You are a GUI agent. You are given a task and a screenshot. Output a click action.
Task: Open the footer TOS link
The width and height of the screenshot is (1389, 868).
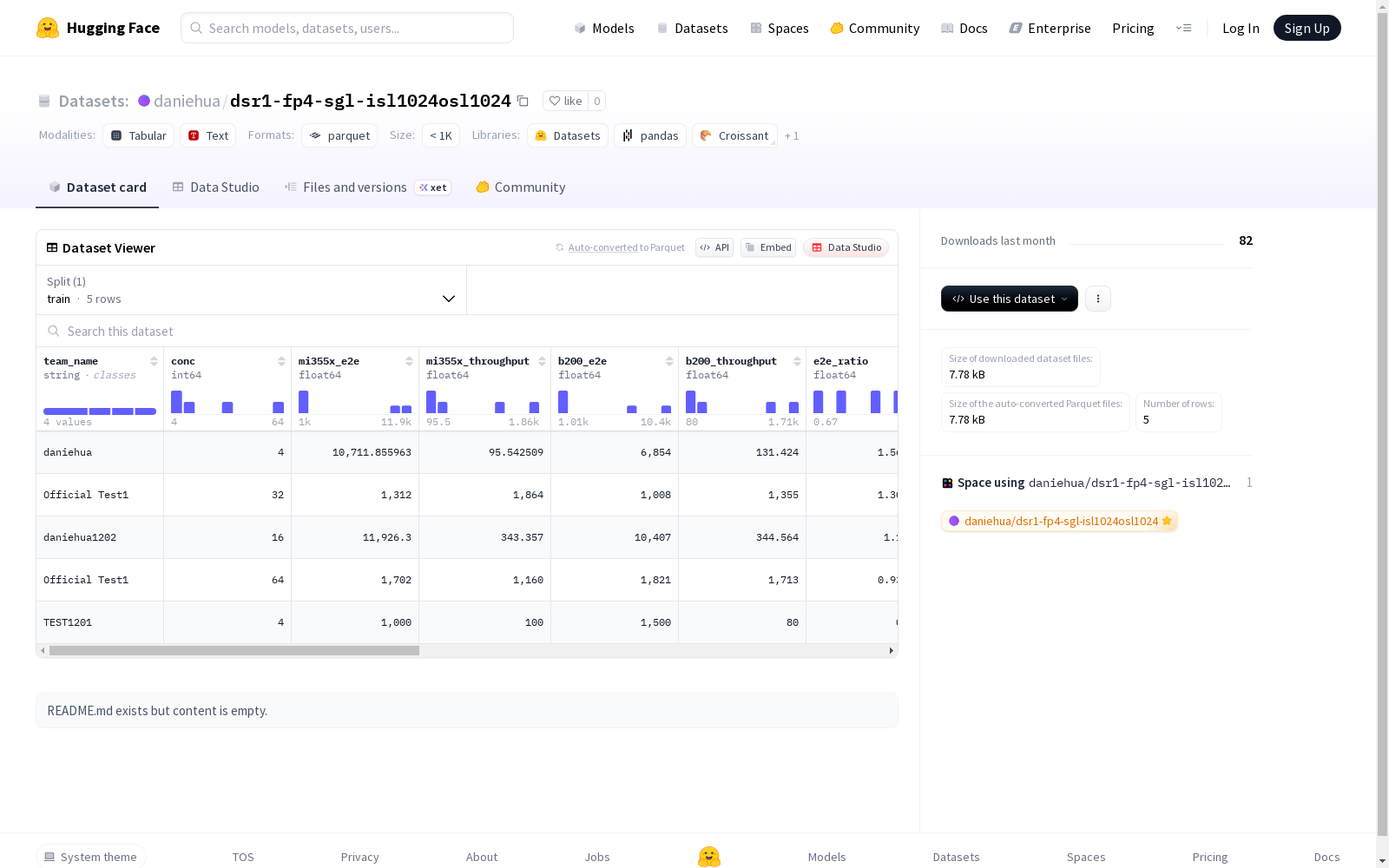[243, 857]
